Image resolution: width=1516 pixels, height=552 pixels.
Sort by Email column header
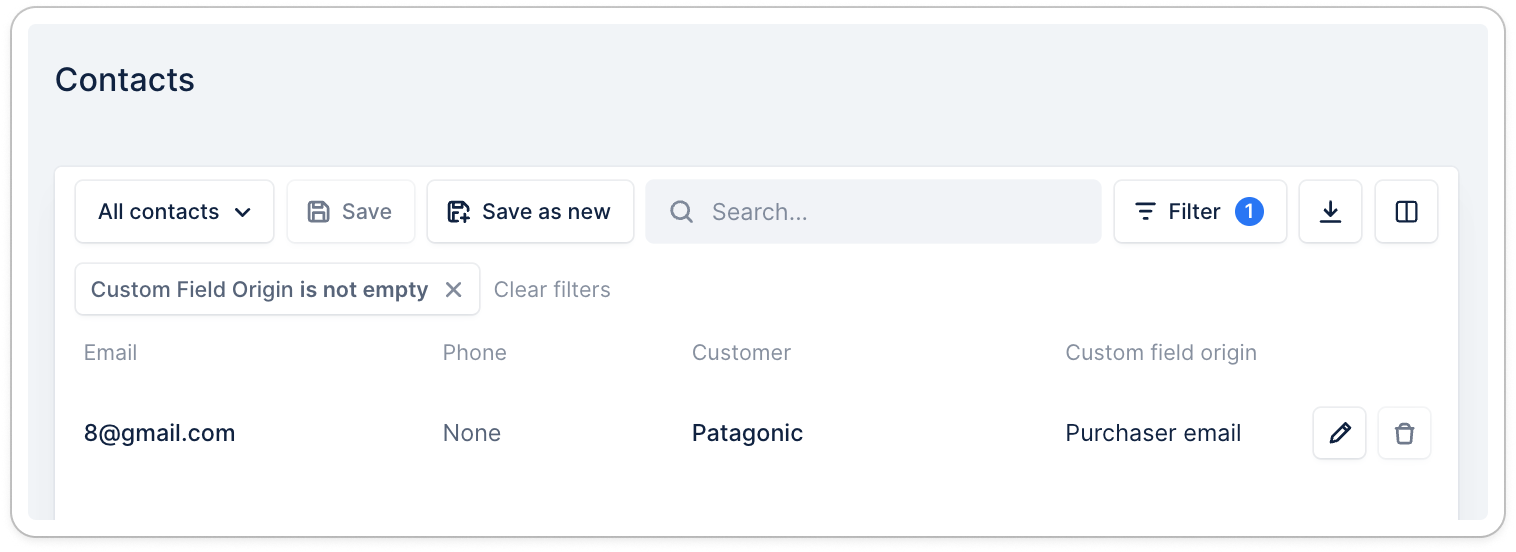[111, 353]
